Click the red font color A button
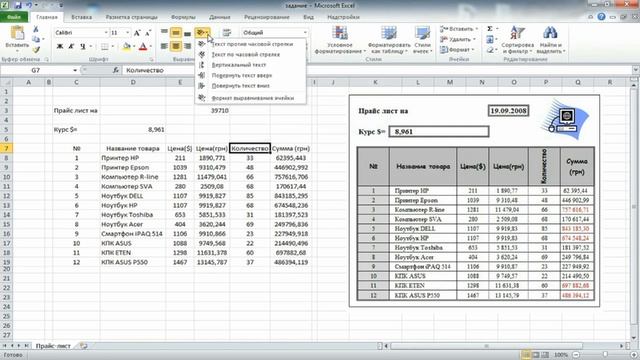 (143, 47)
